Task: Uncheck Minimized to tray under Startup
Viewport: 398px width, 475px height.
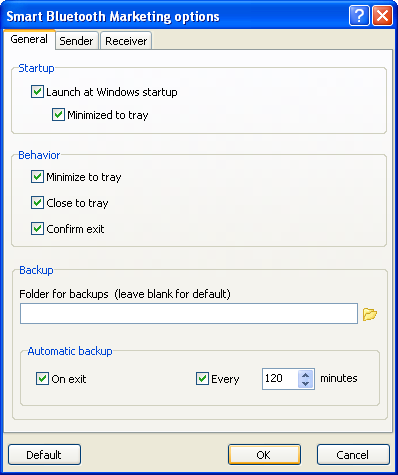Action: (x=58, y=114)
